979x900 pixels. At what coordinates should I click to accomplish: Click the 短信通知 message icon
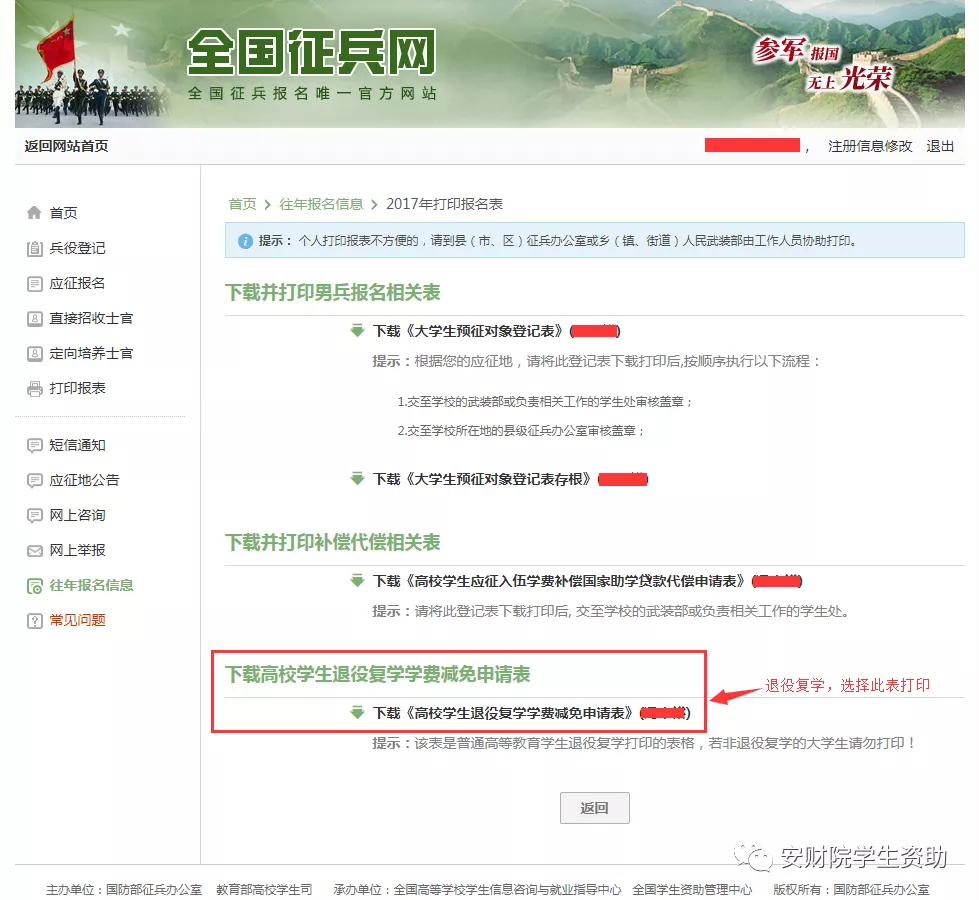tap(35, 445)
